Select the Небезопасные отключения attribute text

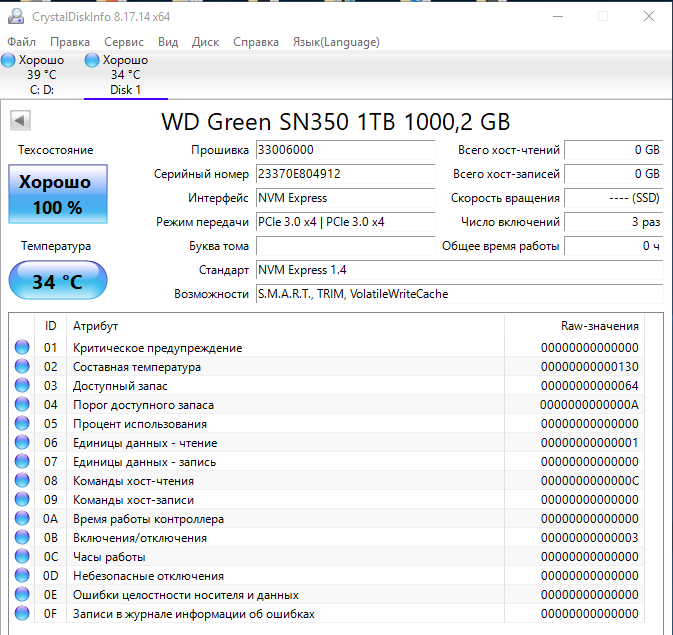(148, 576)
